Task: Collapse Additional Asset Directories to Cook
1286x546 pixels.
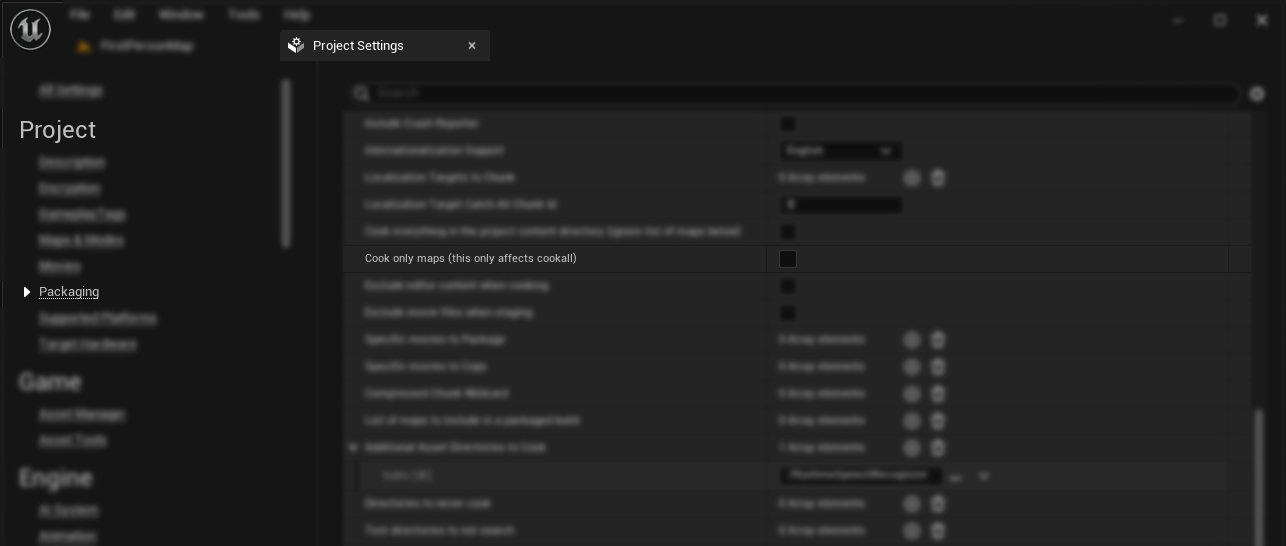Action: pyautogui.click(x=353, y=448)
